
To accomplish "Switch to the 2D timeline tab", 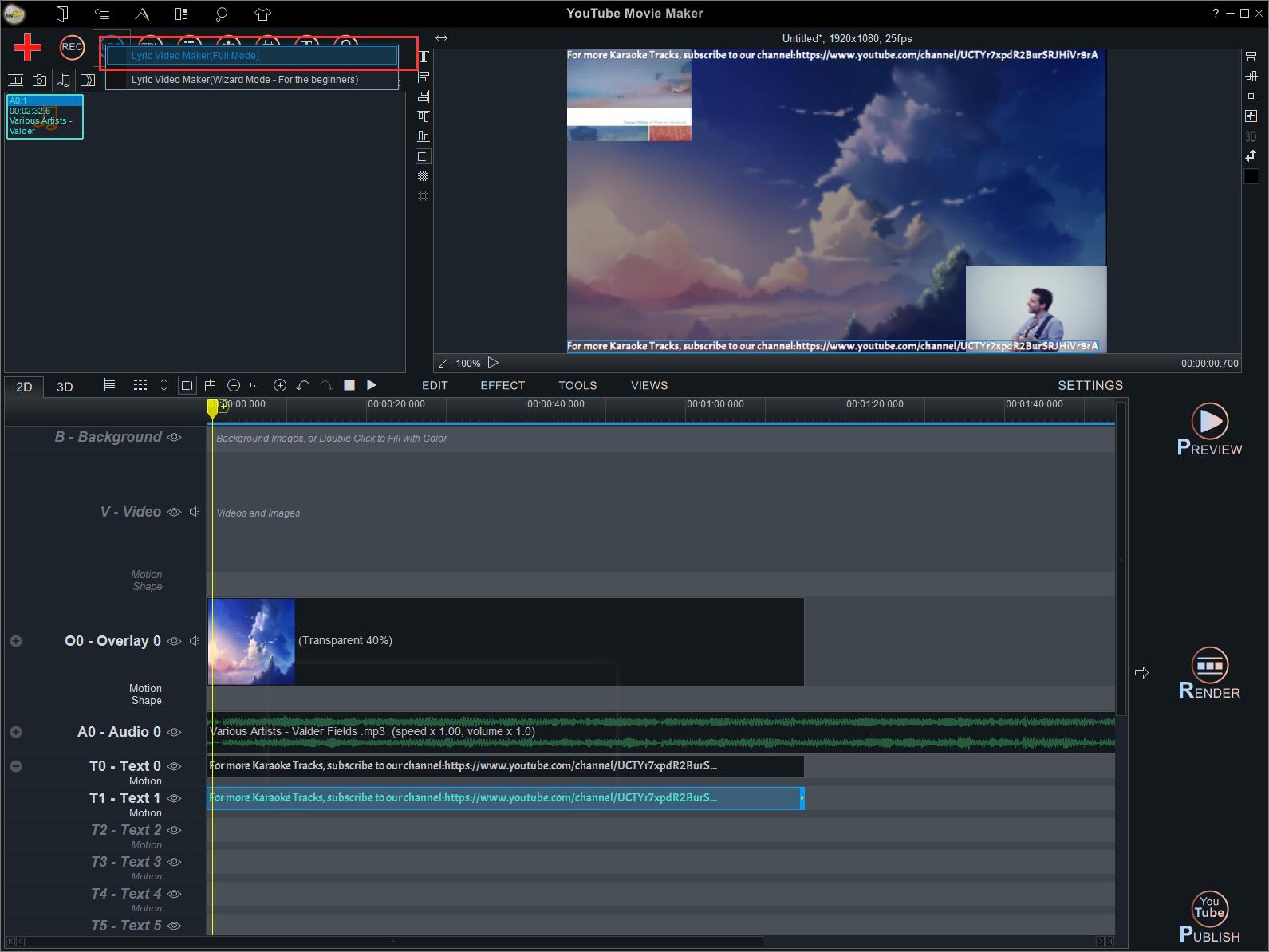I will coord(24,387).
